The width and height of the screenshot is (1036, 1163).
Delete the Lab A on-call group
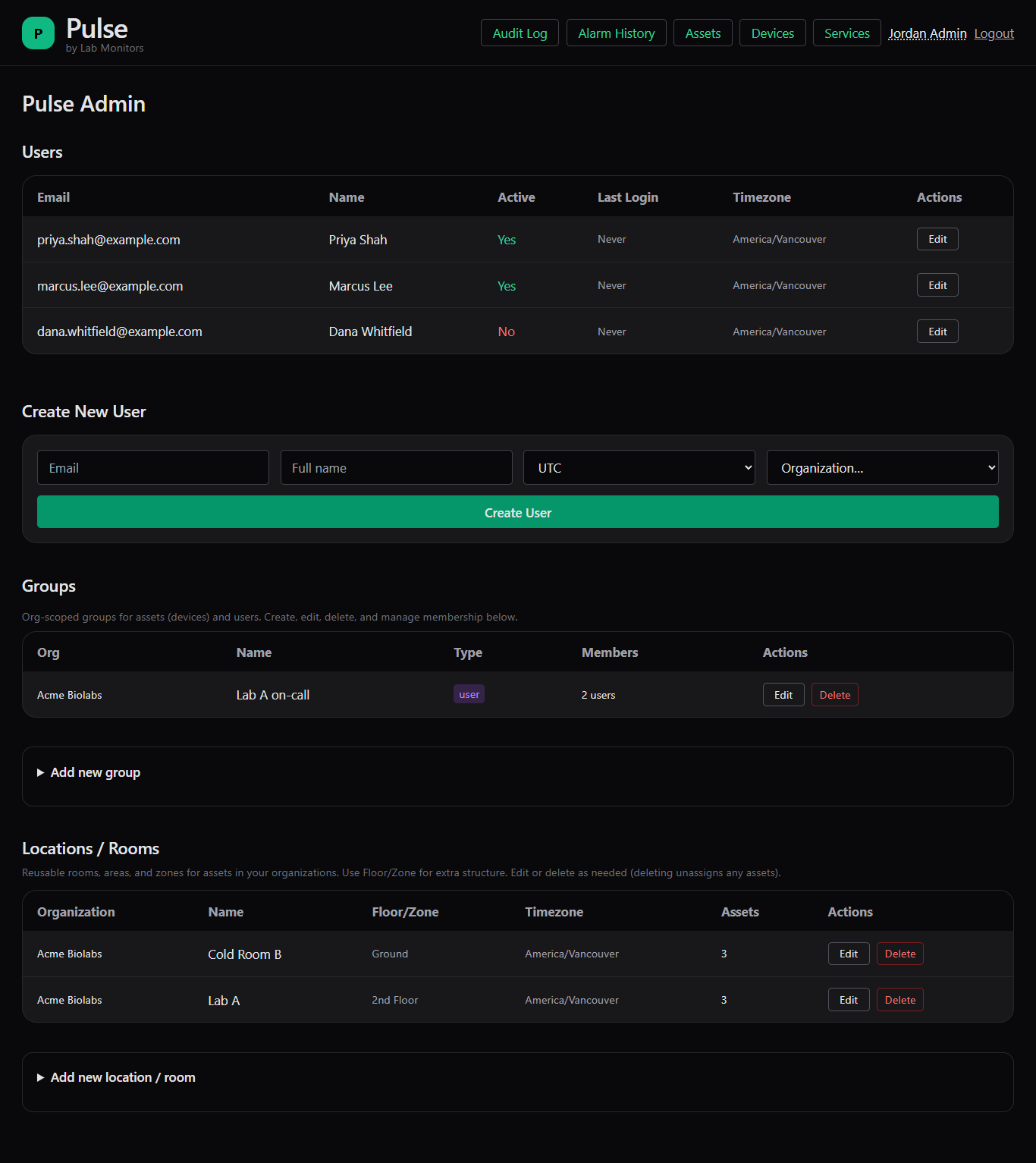point(835,695)
